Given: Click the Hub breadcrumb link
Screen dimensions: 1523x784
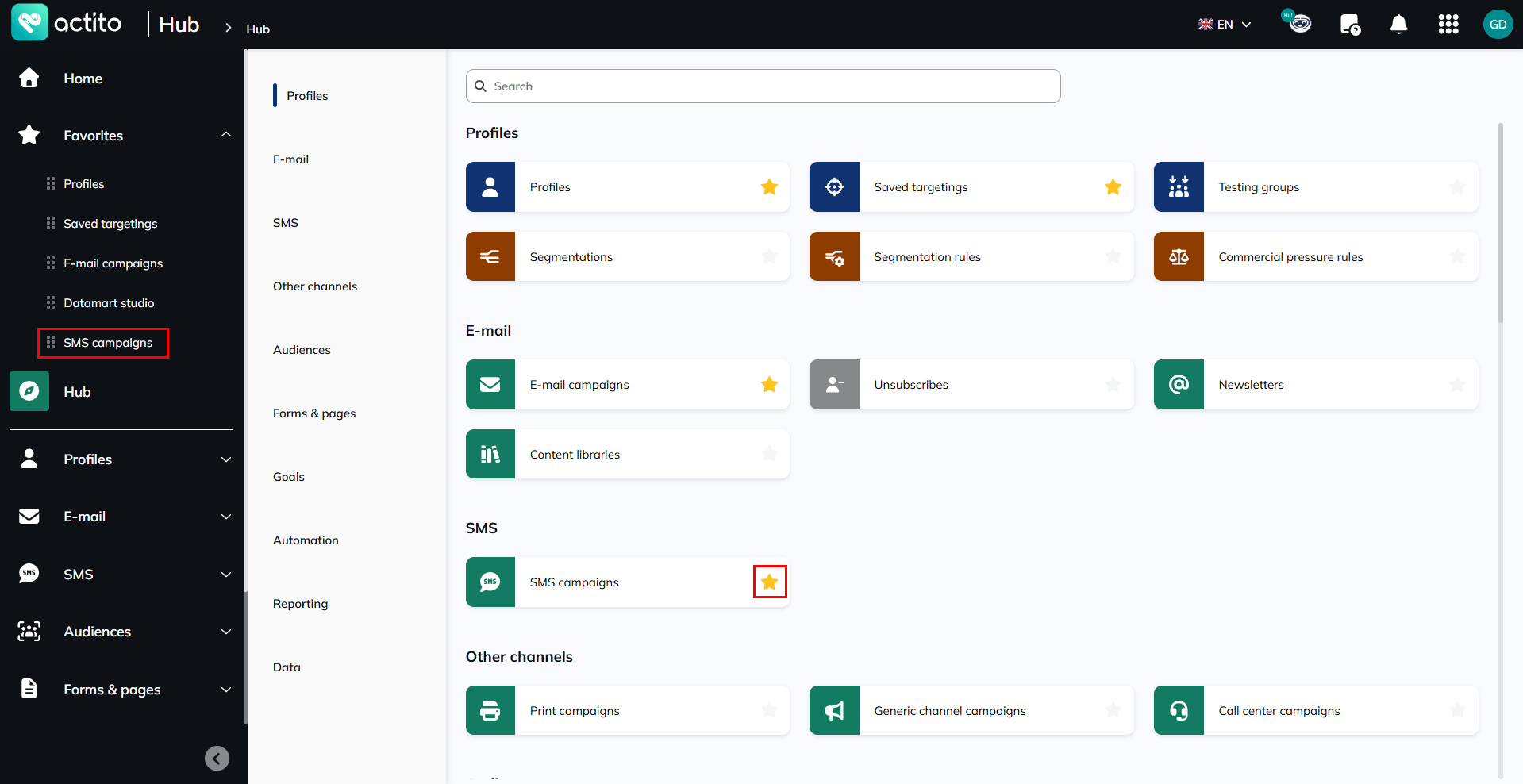Looking at the screenshot, I should click(x=258, y=29).
